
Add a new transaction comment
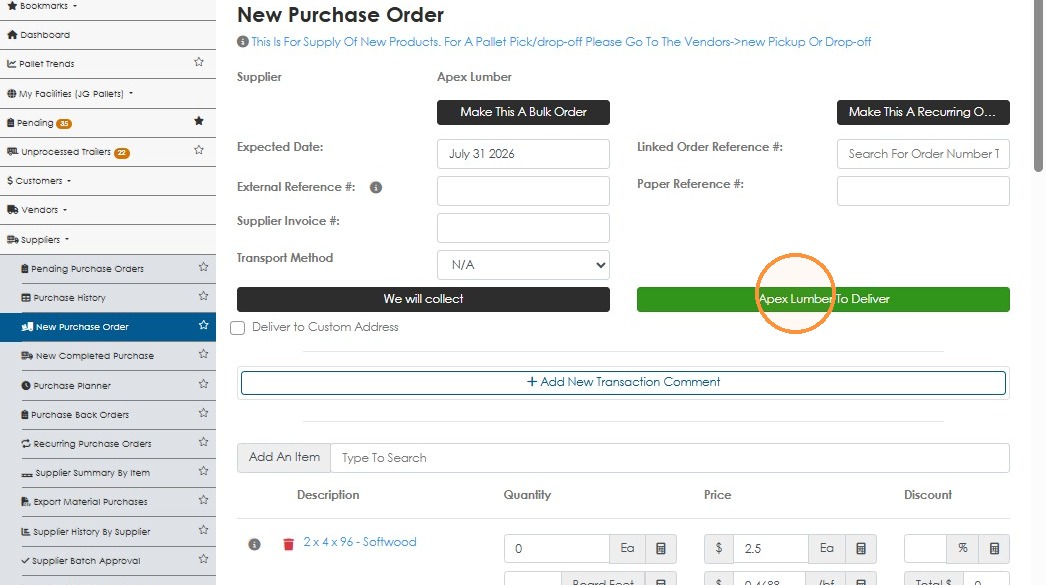pyautogui.click(x=623, y=382)
